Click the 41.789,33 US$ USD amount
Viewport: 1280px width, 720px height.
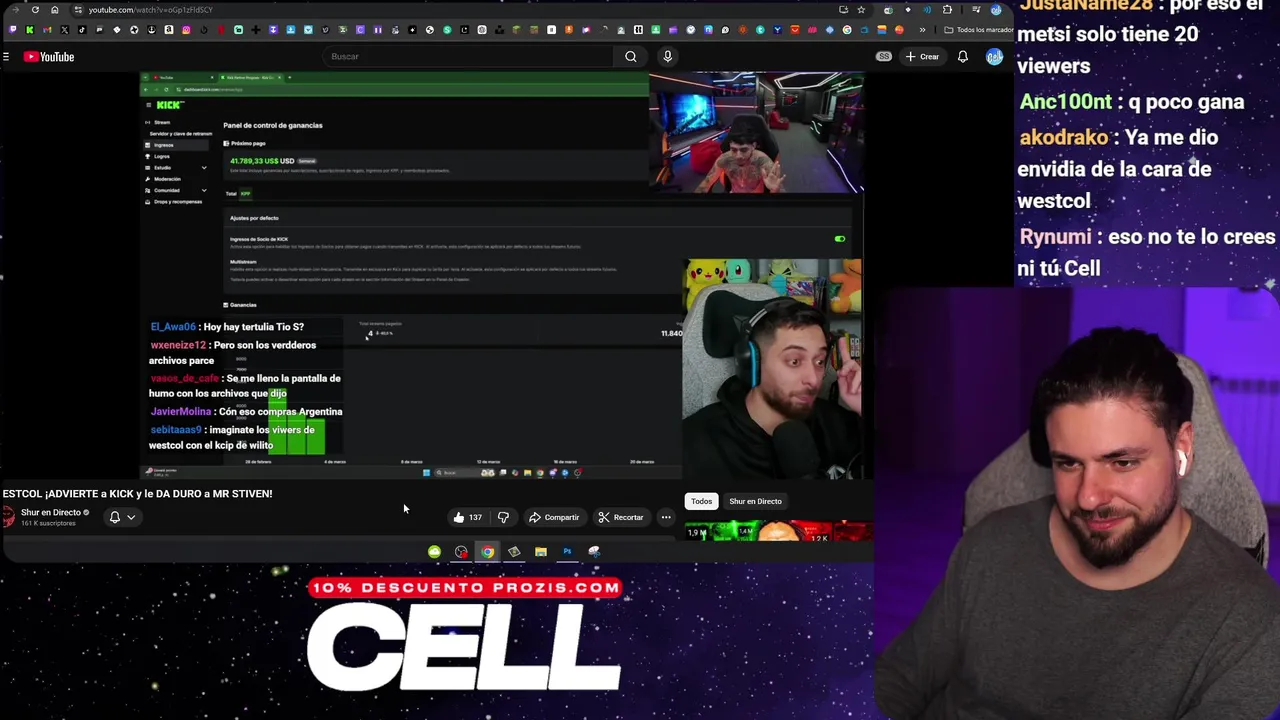262,161
